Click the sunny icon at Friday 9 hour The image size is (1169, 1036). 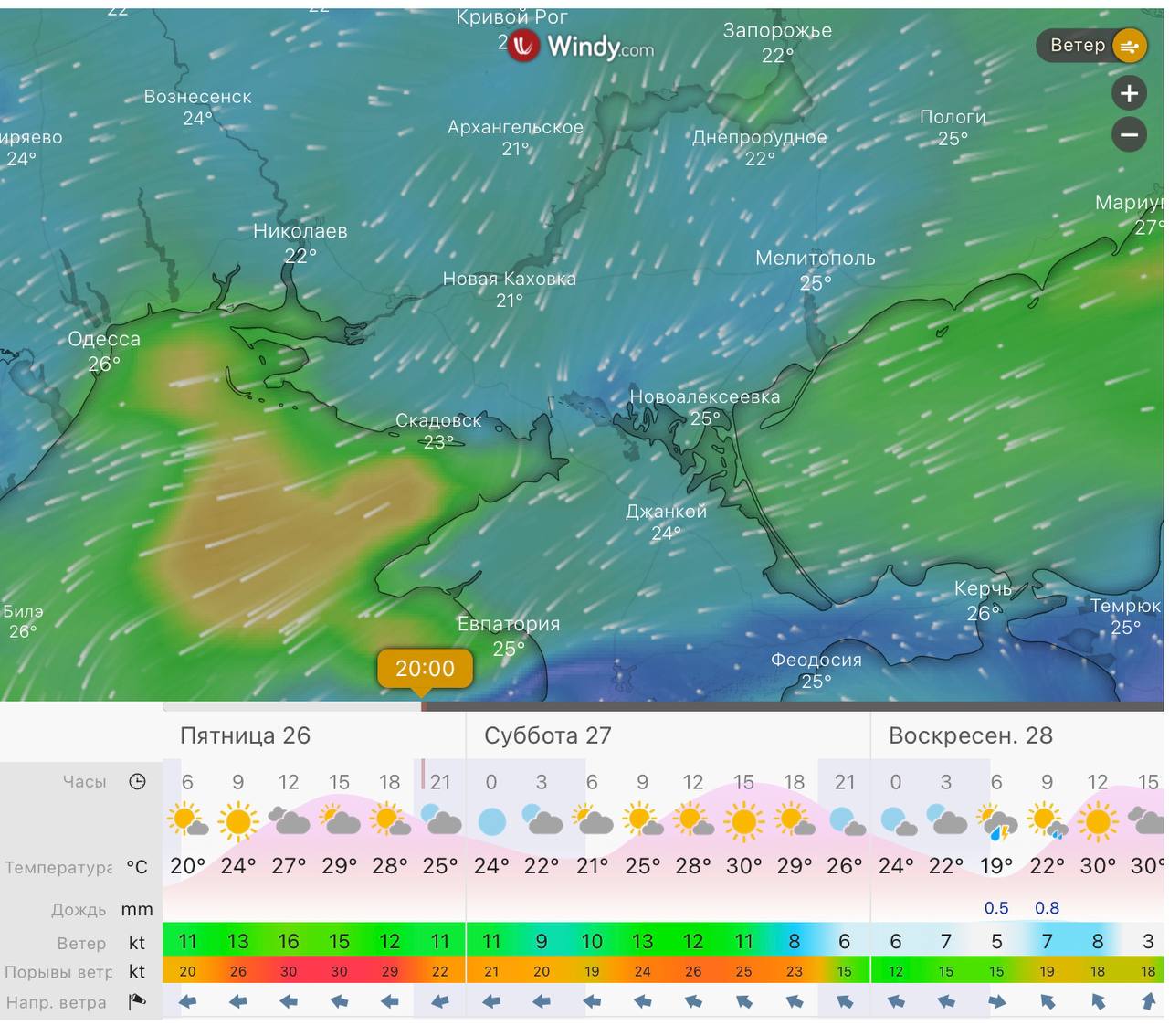point(238,822)
